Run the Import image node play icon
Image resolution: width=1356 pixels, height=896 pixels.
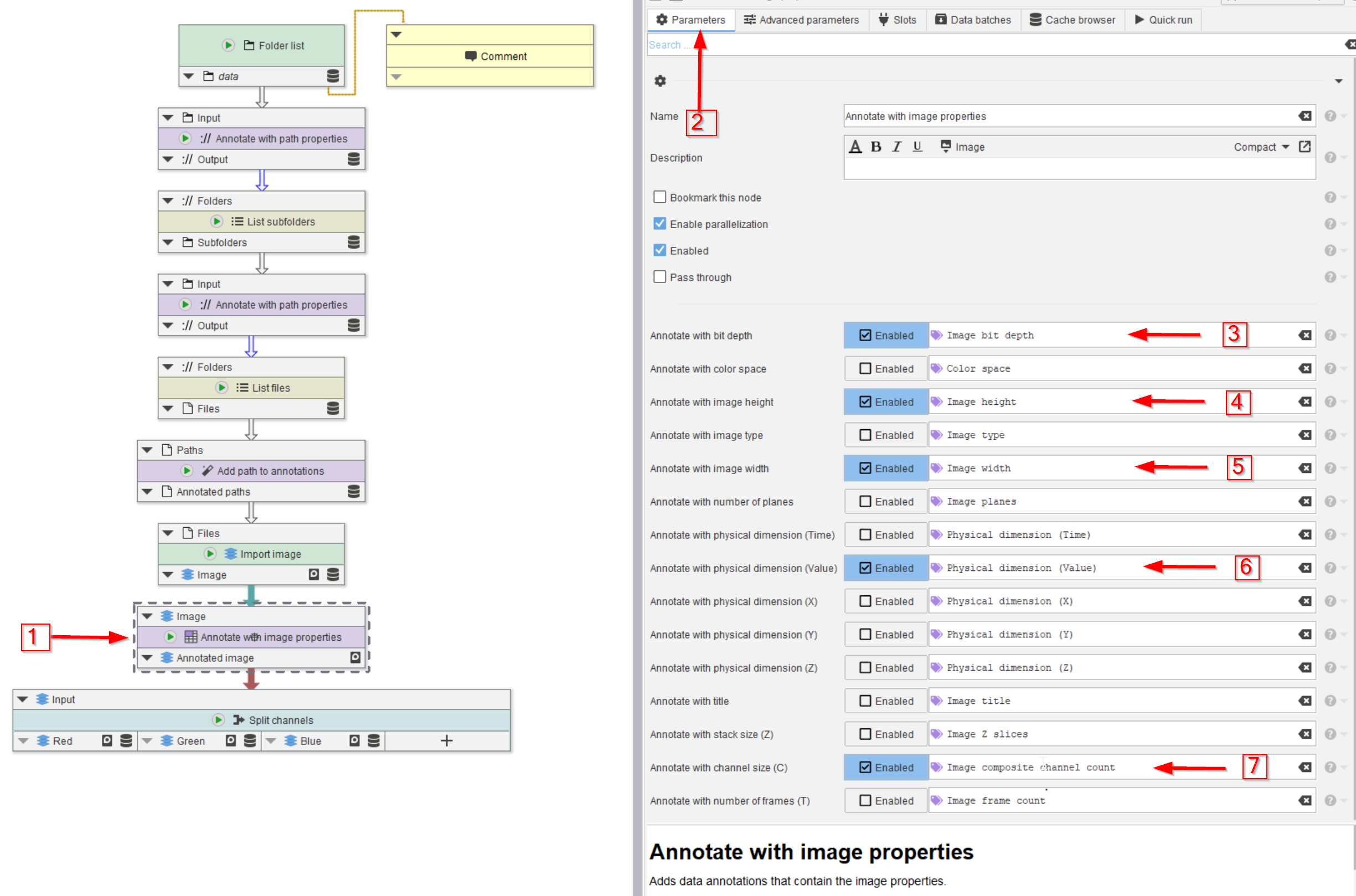coord(210,554)
